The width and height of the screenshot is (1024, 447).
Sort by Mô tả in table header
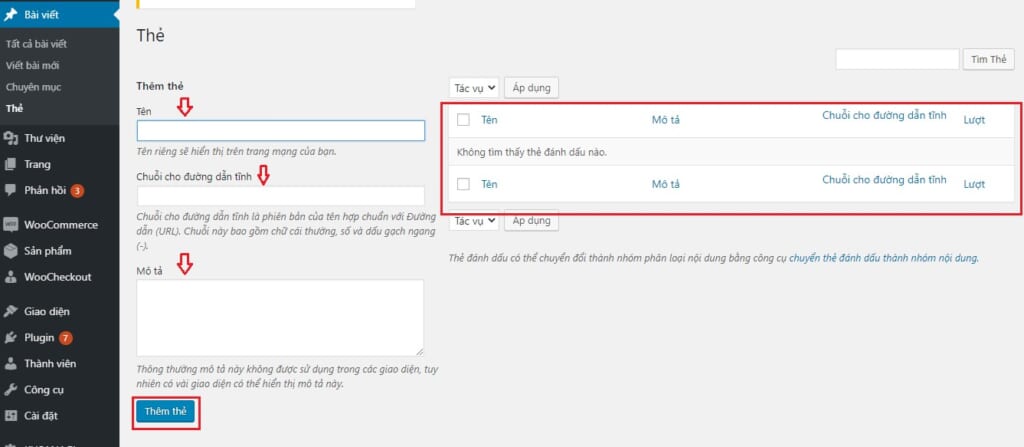[x=665, y=120]
